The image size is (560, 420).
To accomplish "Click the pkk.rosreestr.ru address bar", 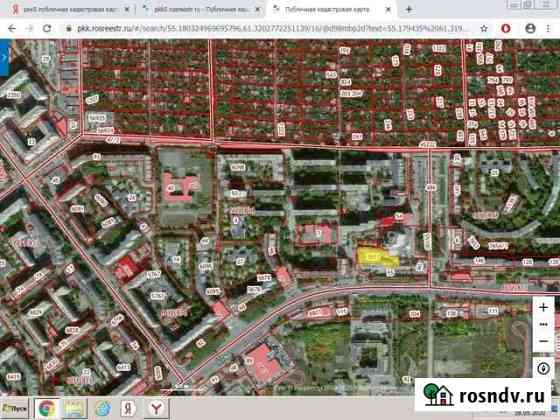I will click(x=271, y=28).
